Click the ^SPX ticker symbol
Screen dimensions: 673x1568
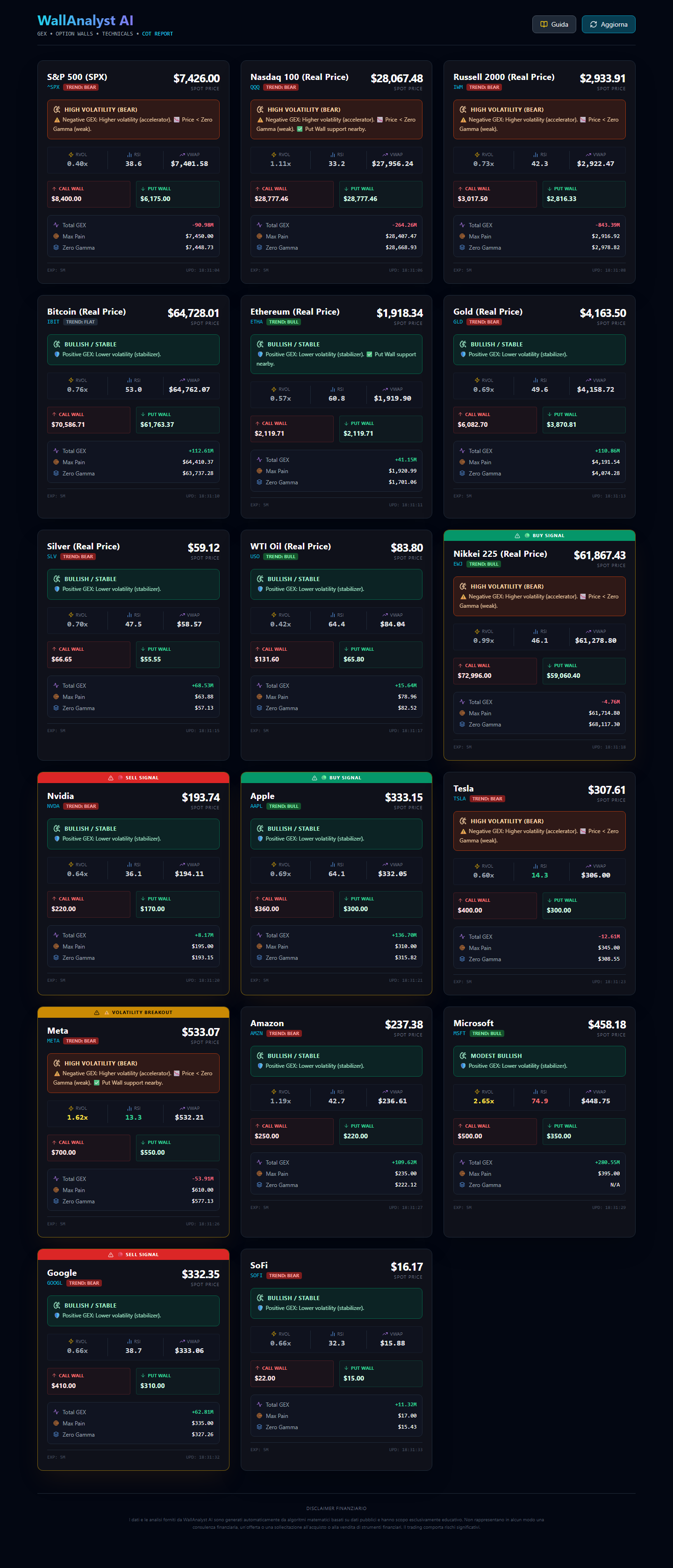coord(54,87)
